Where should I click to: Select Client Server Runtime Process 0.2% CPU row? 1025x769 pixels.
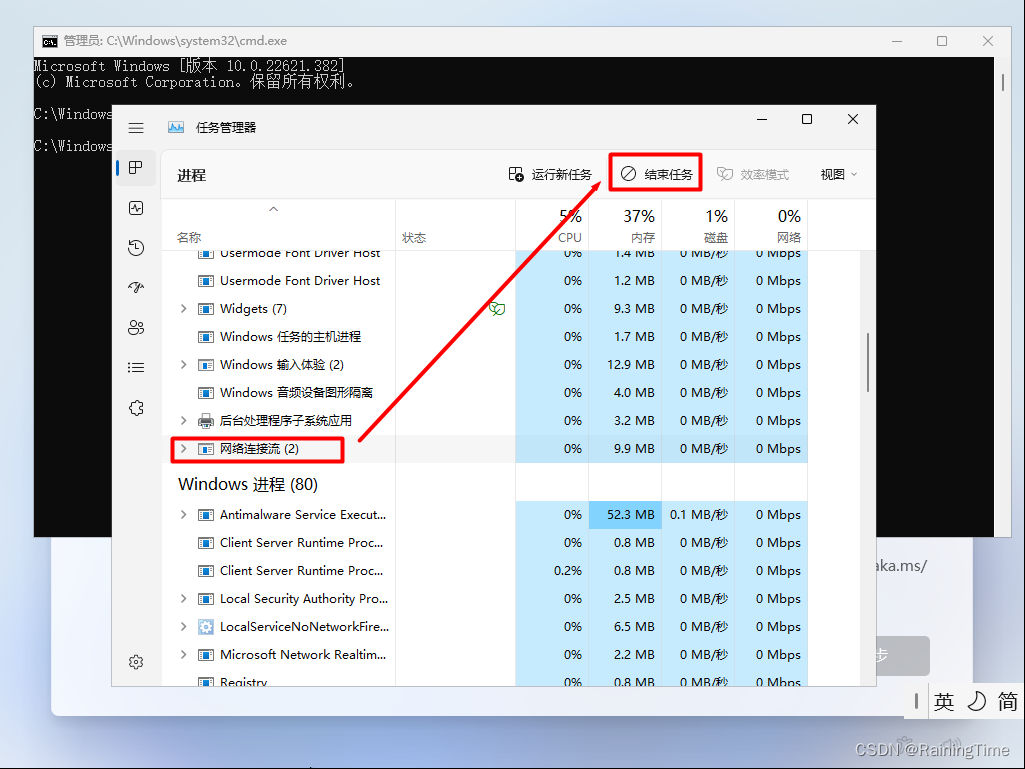[x=484, y=571]
